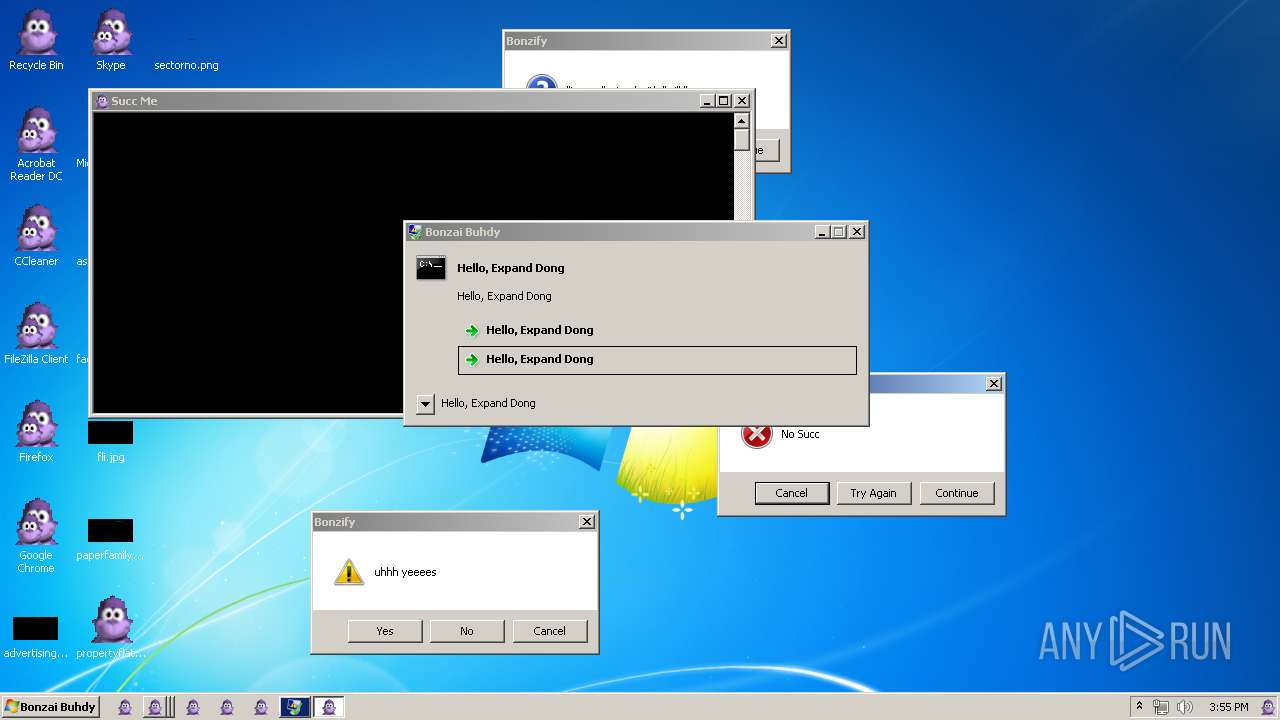Click No in the uhhh yeeees dialog
Image resolution: width=1280 pixels, height=720 pixels.
tap(467, 631)
